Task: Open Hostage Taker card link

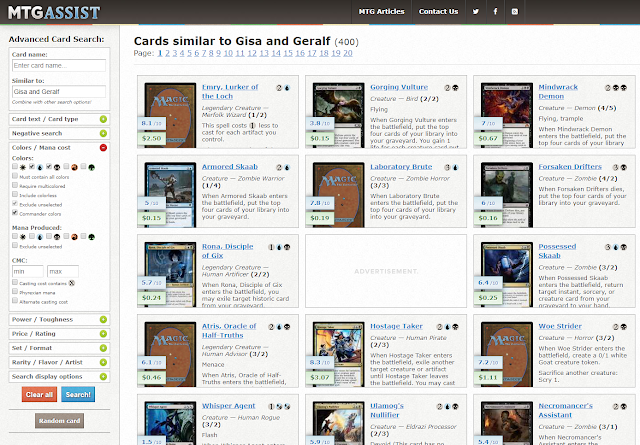Action: click(396, 326)
